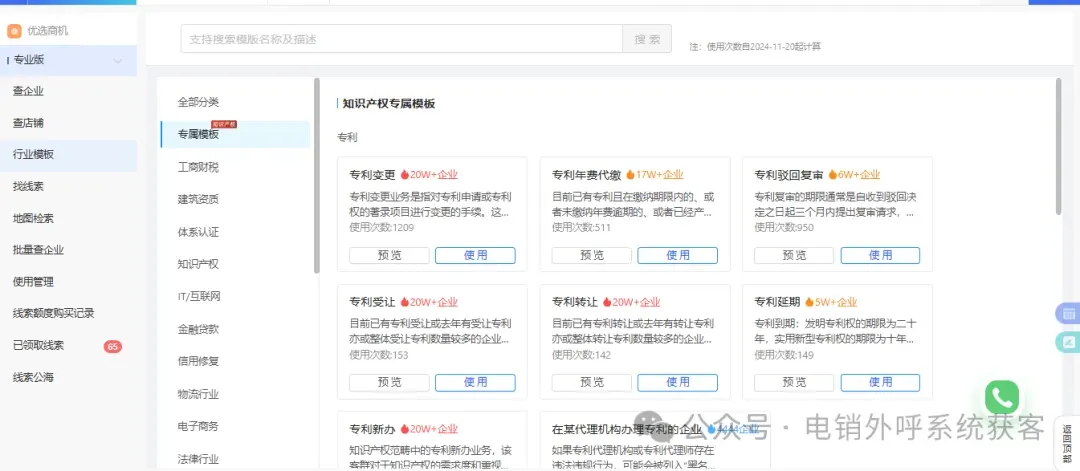Click the flame icon on 专利变更 card
This screenshot has height=471, width=1080.
tap(405, 175)
